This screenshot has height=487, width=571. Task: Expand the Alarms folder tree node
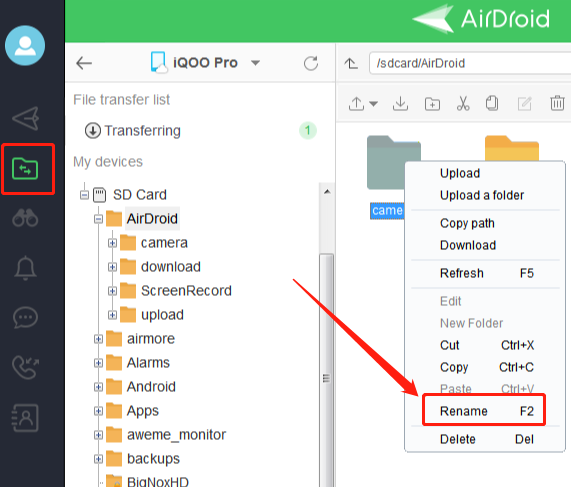(98, 363)
